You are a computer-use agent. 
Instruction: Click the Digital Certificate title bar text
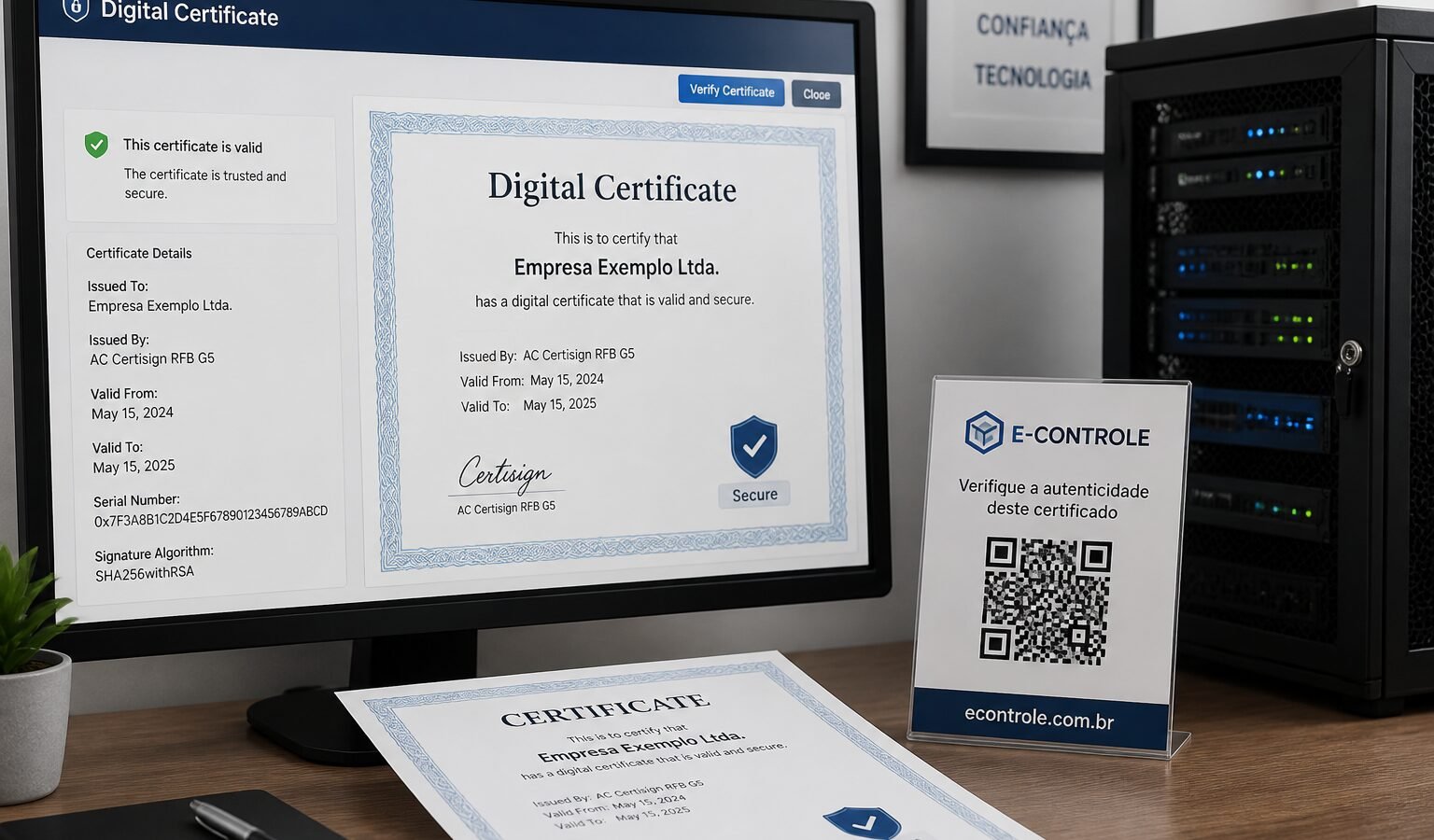190,13
